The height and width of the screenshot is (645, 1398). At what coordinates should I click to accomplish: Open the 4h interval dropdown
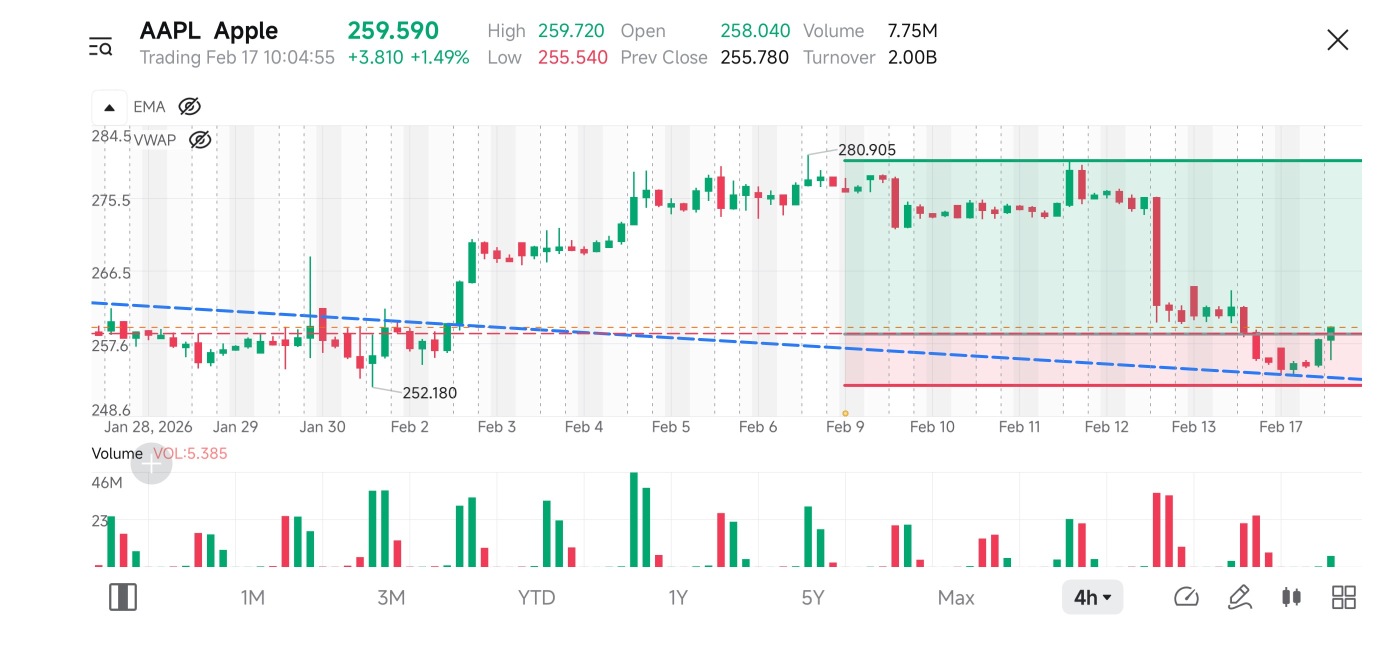pyautogui.click(x=1092, y=598)
